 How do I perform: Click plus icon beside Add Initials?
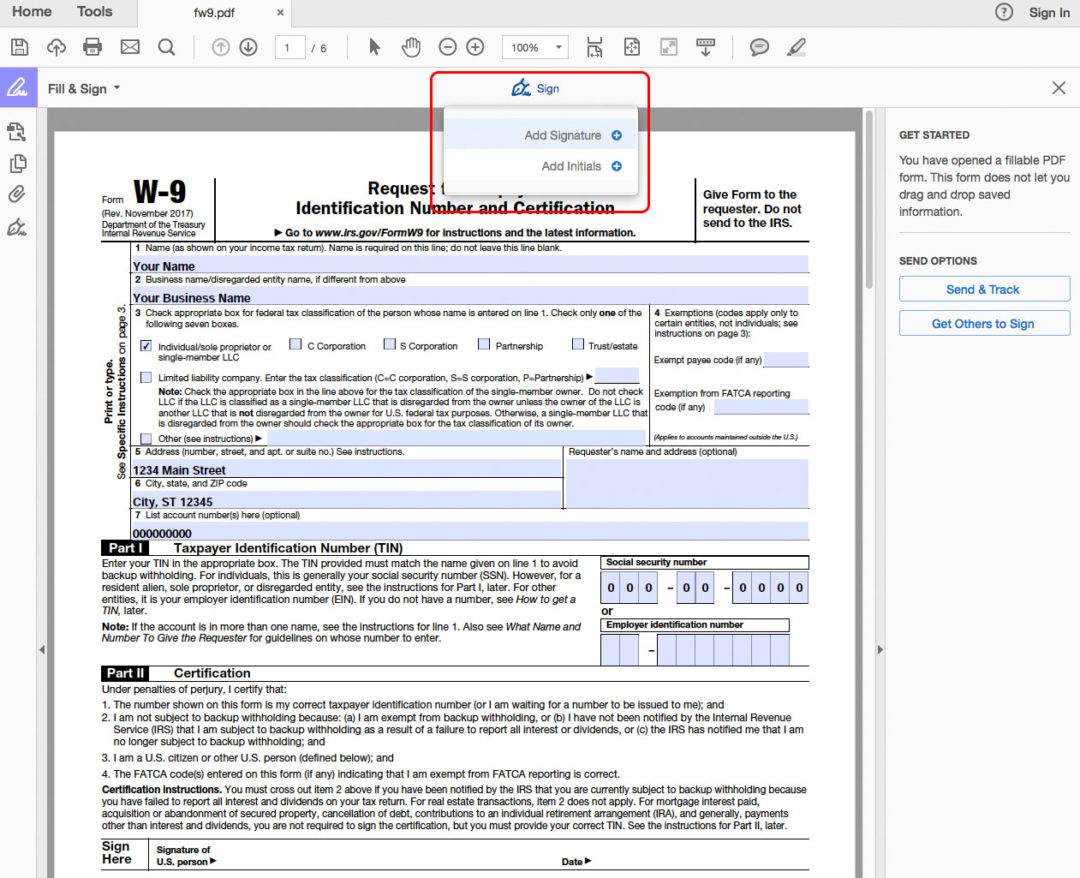click(x=616, y=166)
